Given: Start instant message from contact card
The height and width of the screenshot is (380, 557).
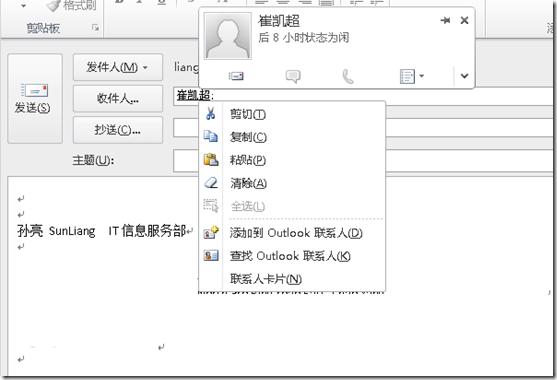Looking at the screenshot, I should pos(293,76).
